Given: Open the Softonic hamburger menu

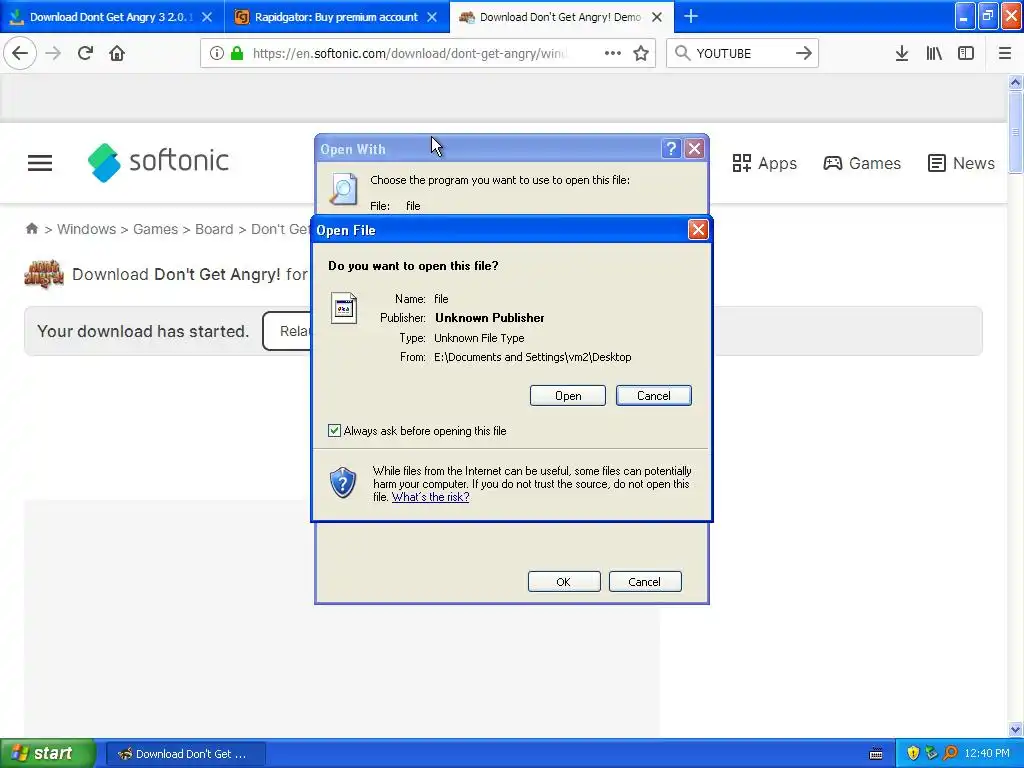Looking at the screenshot, I should coord(40,163).
